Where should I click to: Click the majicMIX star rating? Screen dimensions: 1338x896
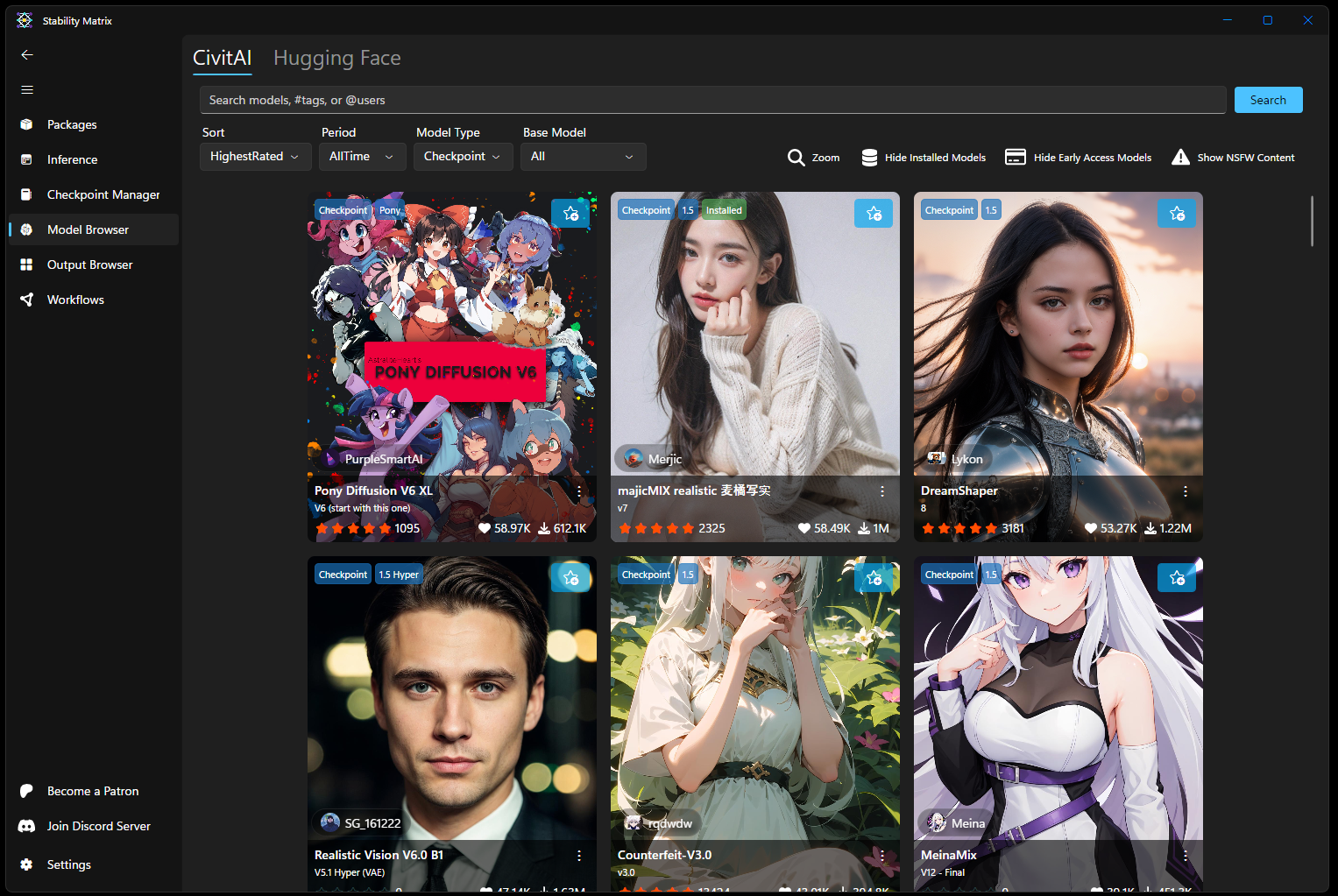pos(656,528)
